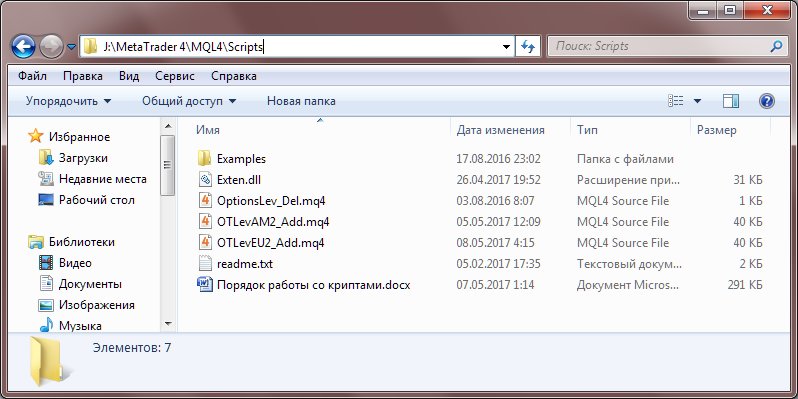The height and width of the screenshot is (399, 798).
Task: Refresh the folder with the refresh button
Action: tap(528, 47)
